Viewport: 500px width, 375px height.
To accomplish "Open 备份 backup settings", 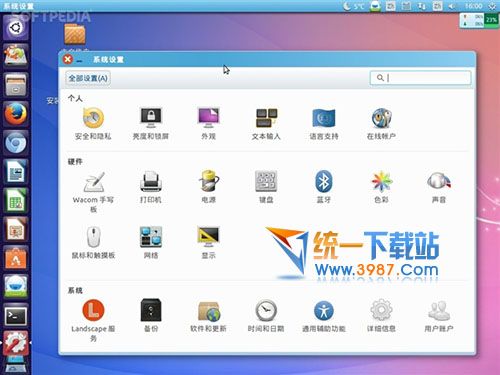I will click(151, 316).
